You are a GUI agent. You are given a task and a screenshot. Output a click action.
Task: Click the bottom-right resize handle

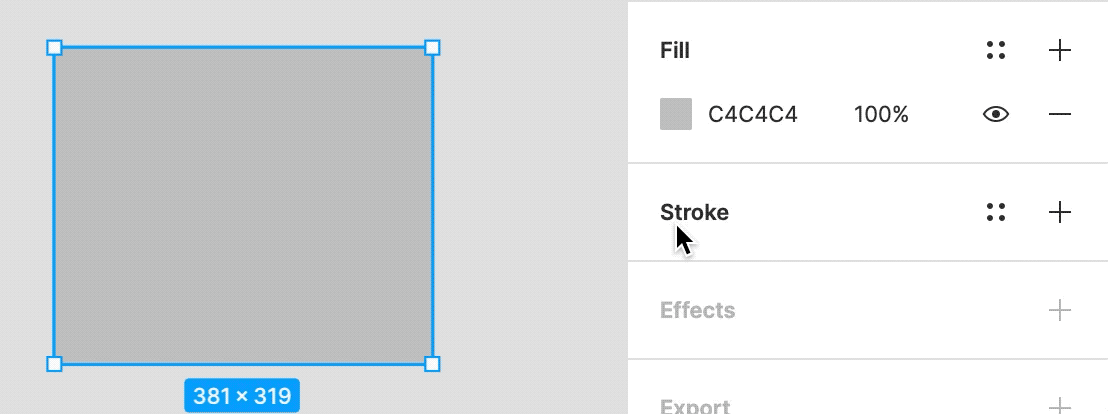pyautogui.click(x=432, y=364)
